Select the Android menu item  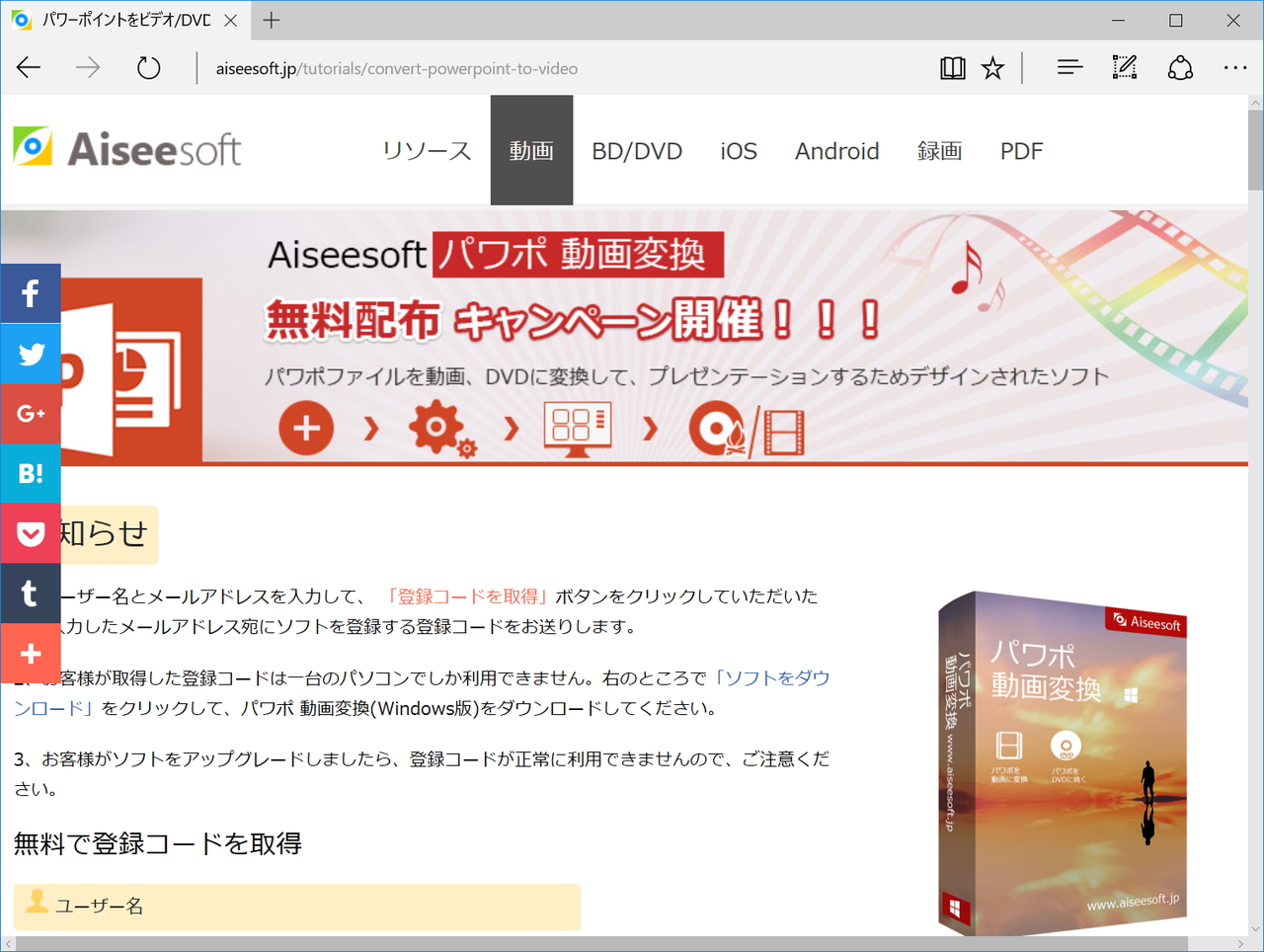click(836, 150)
